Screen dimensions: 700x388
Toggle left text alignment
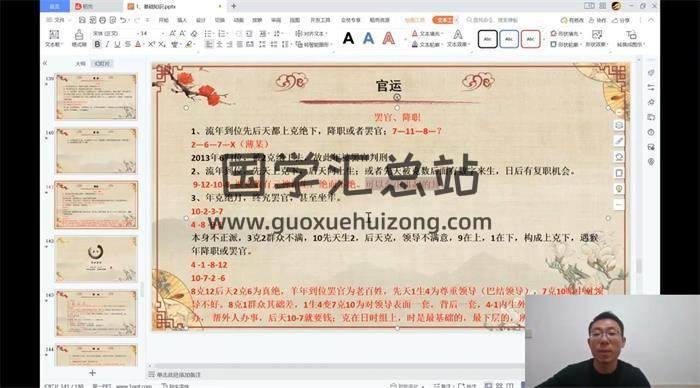pyautogui.click(x=209, y=44)
